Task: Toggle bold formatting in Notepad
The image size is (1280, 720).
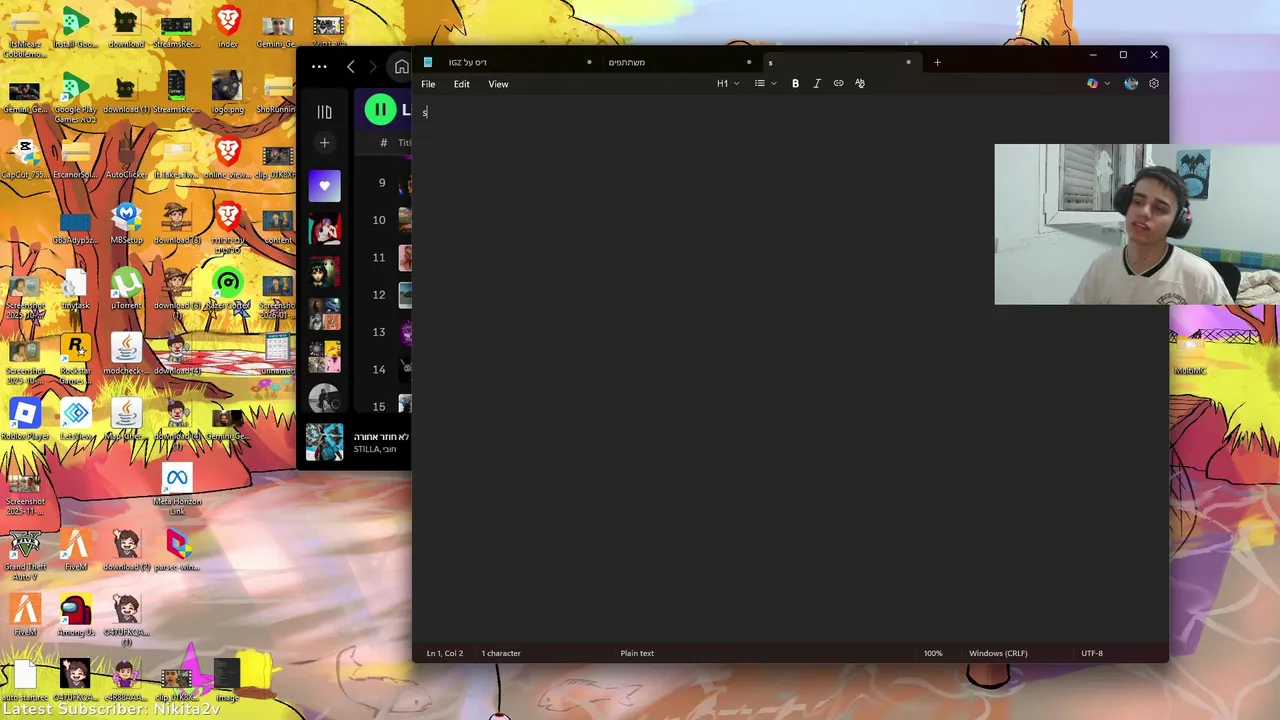Action: pos(795,84)
